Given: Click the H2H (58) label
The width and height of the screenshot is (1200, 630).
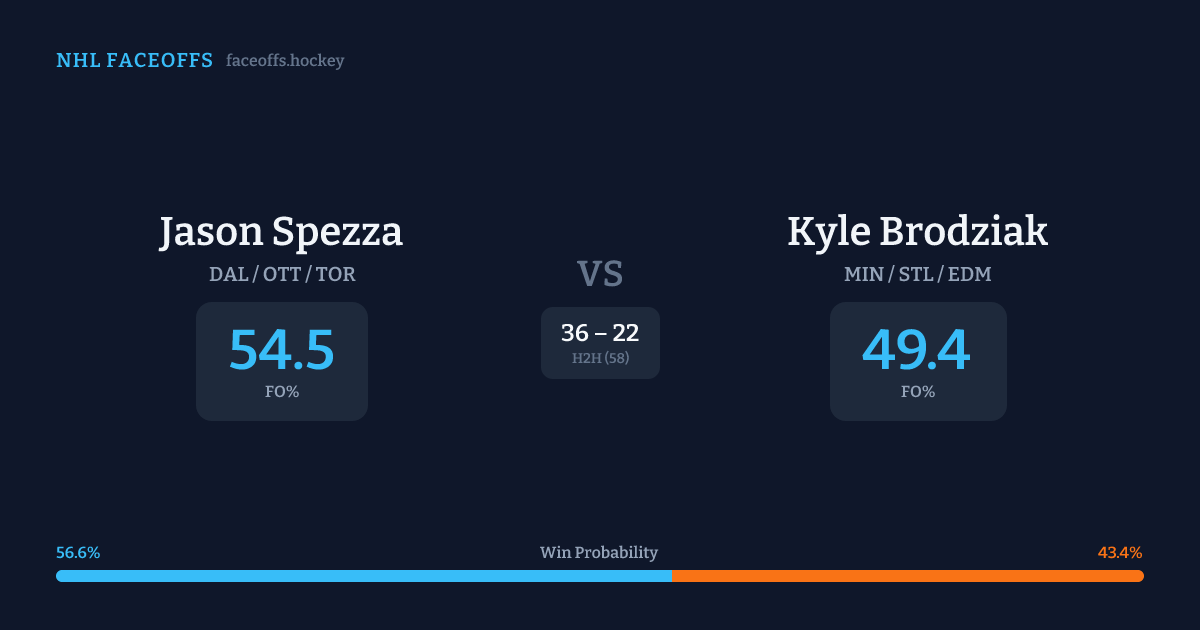Looking at the screenshot, I should coord(600,358).
